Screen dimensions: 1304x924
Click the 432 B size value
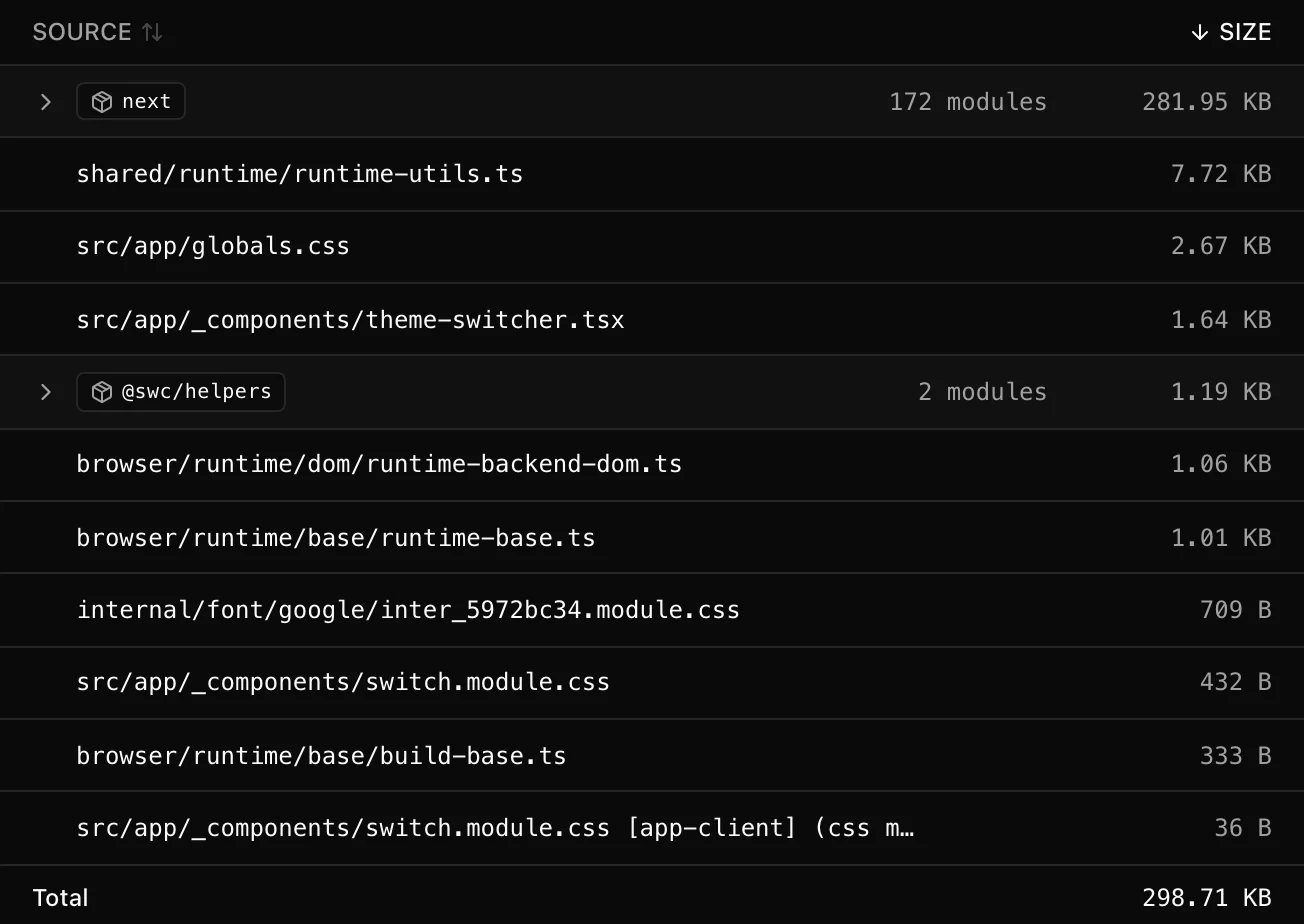tap(1236, 682)
